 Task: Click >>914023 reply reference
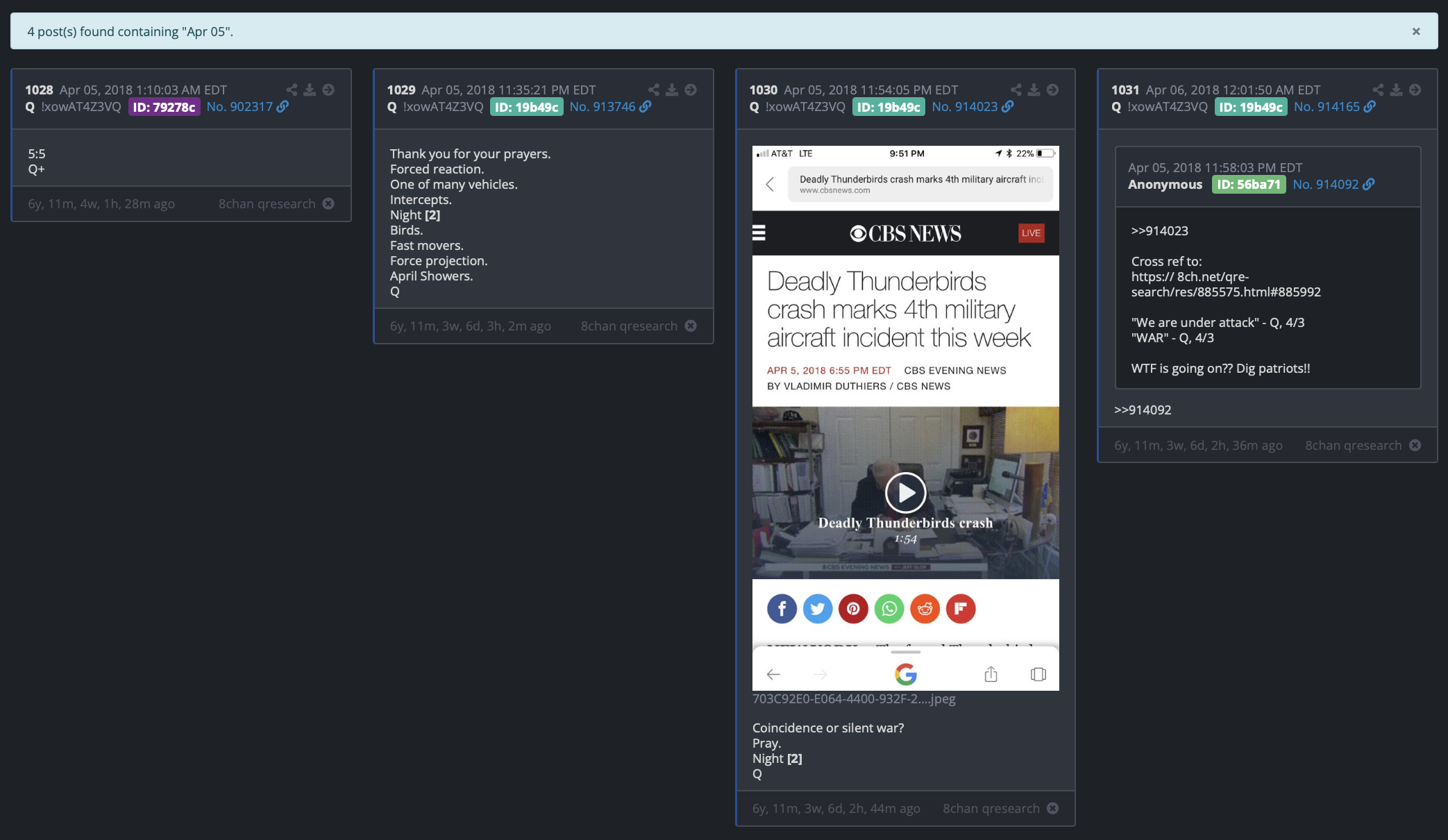tap(1160, 230)
